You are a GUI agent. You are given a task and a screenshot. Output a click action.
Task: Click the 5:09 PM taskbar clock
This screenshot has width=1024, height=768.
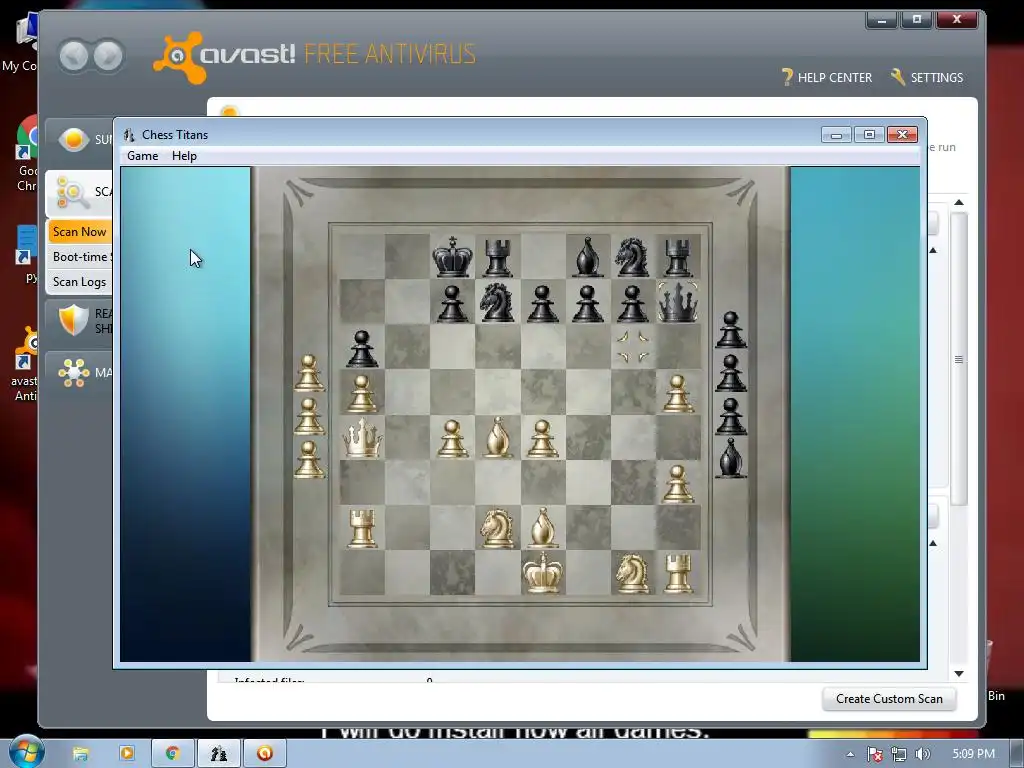(974, 754)
